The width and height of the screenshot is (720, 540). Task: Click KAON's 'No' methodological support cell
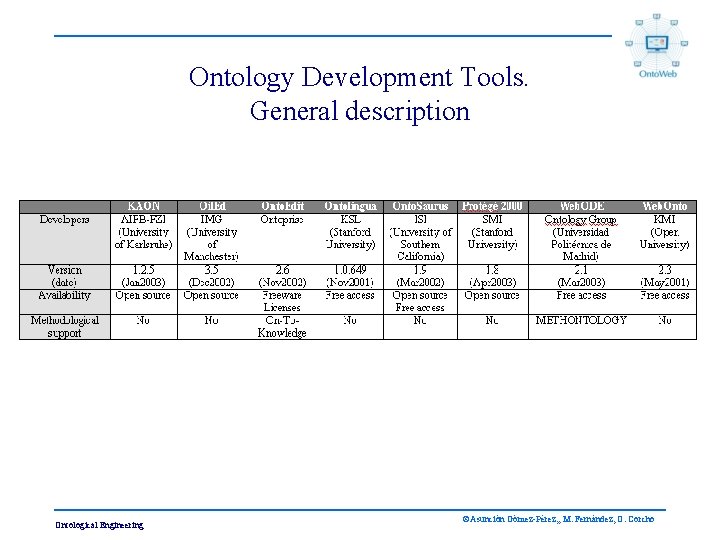point(144,327)
